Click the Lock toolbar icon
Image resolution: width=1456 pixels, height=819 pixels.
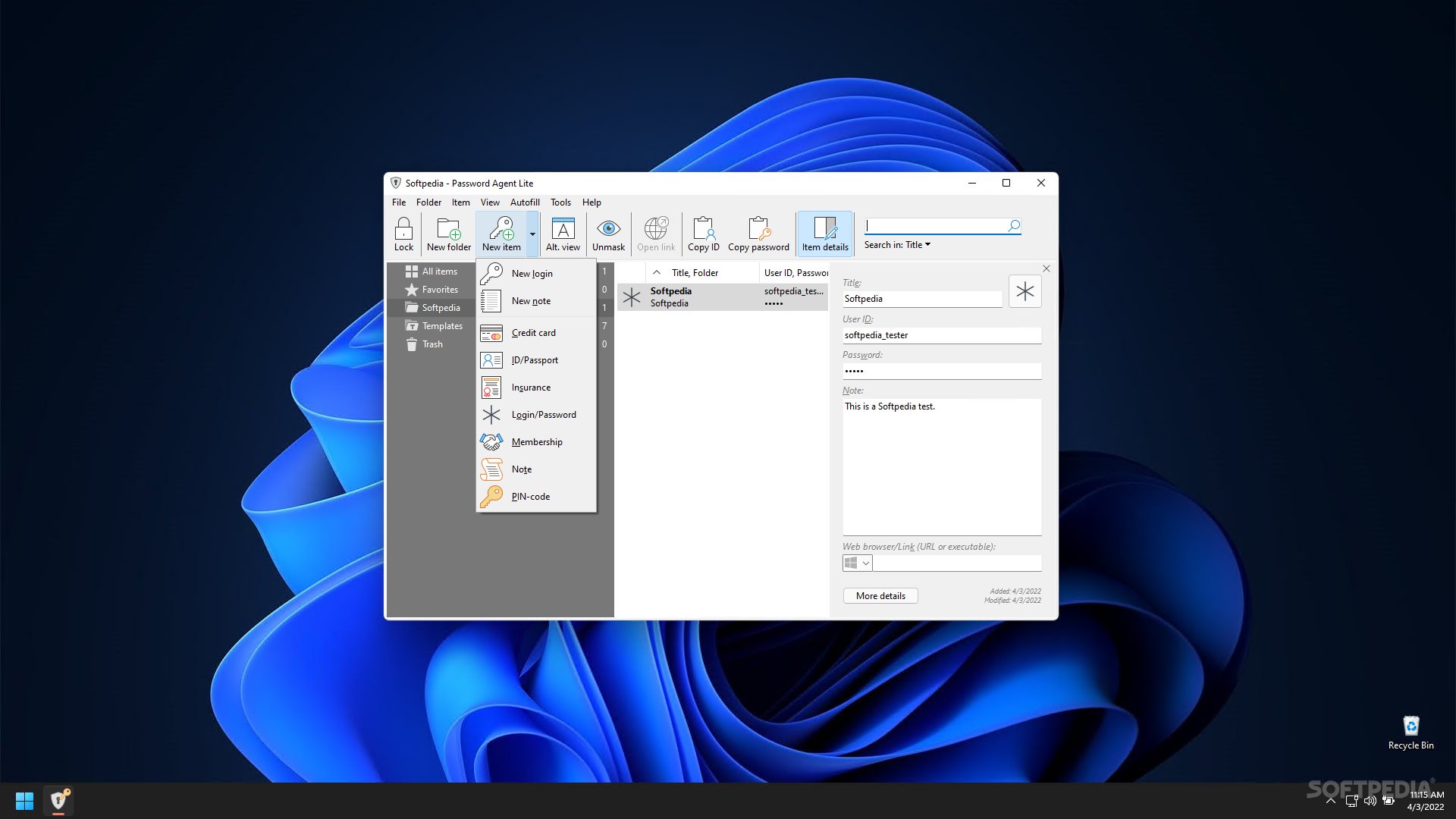click(x=403, y=234)
